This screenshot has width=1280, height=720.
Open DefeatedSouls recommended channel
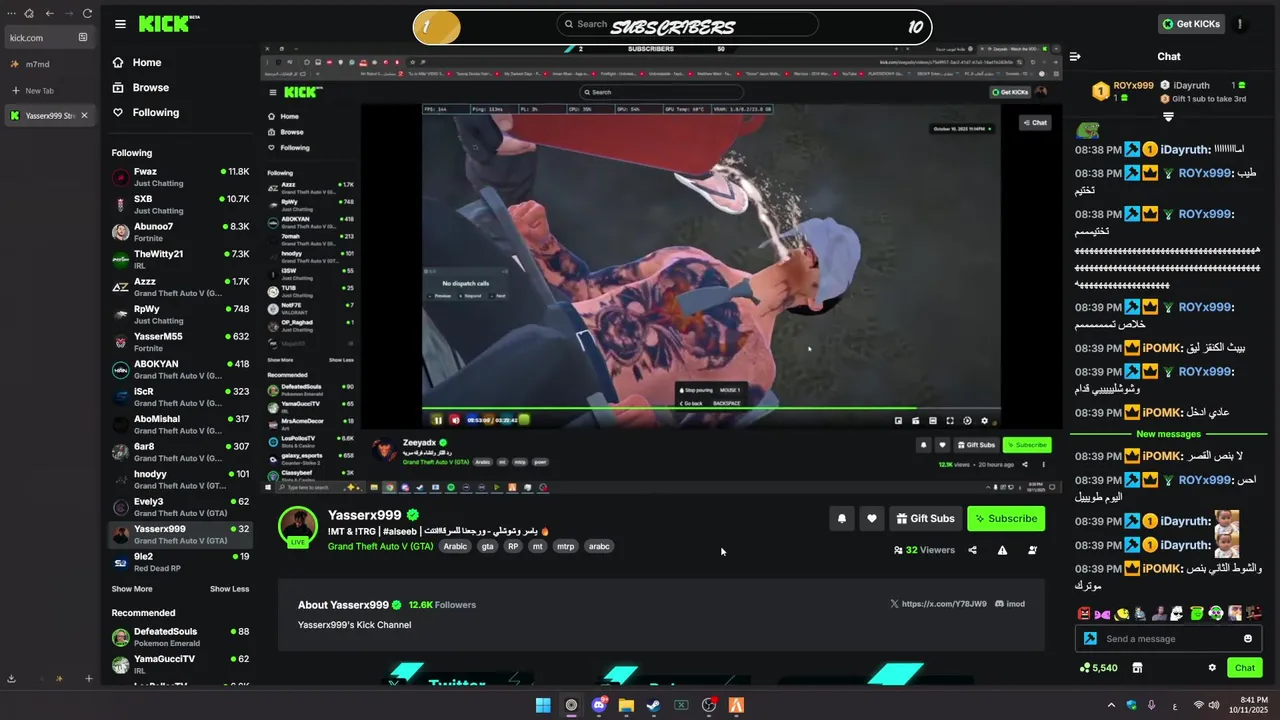click(x=180, y=637)
